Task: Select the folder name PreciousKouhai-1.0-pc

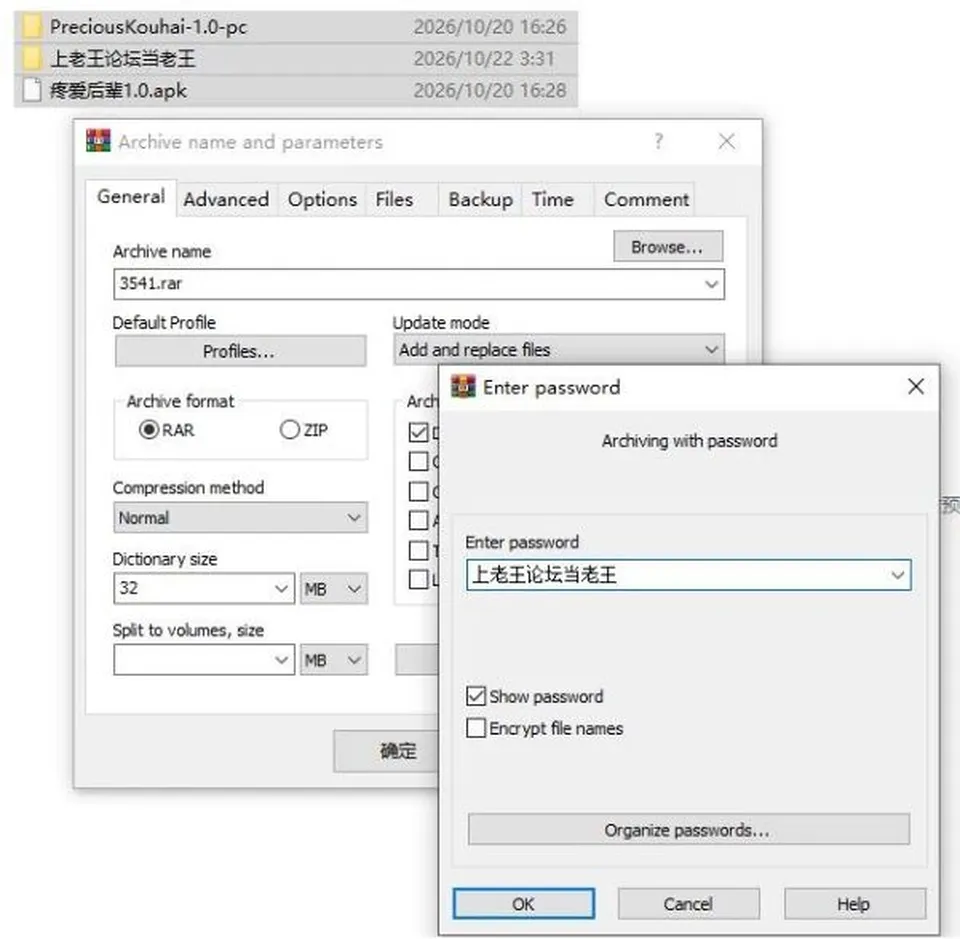Action: click(148, 26)
